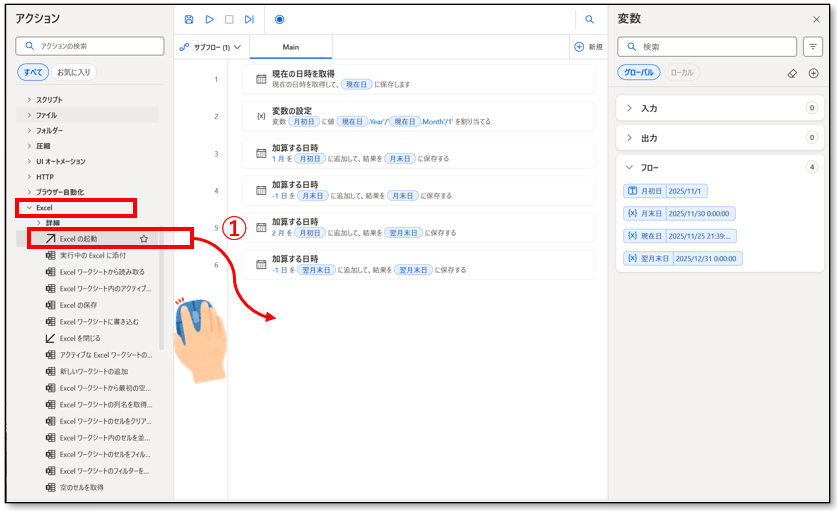This screenshot has height=511, width=837.
Task: Expand the 入力 variables section
Action: coord(629,108)
